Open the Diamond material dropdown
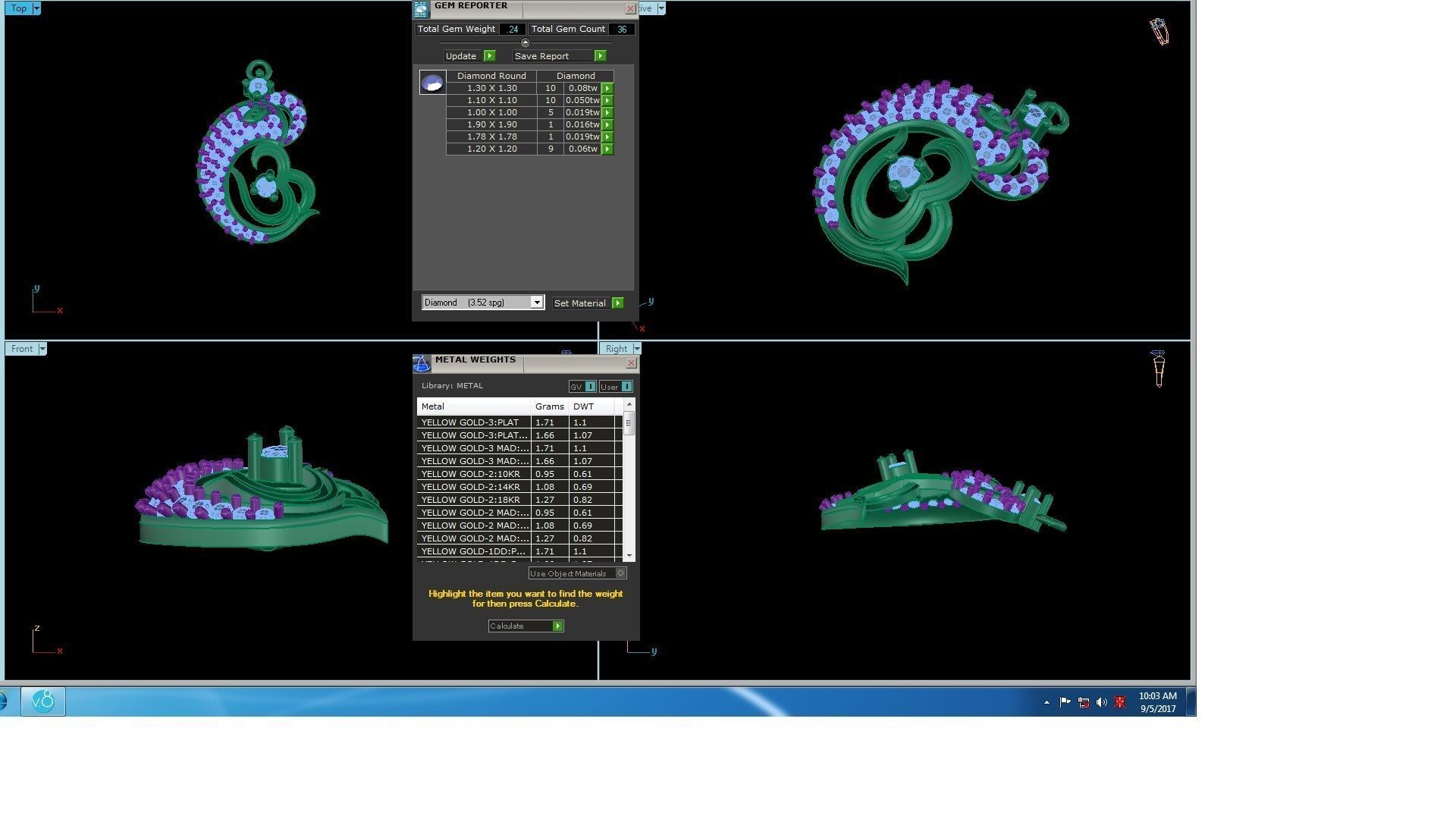 point(536,303)
